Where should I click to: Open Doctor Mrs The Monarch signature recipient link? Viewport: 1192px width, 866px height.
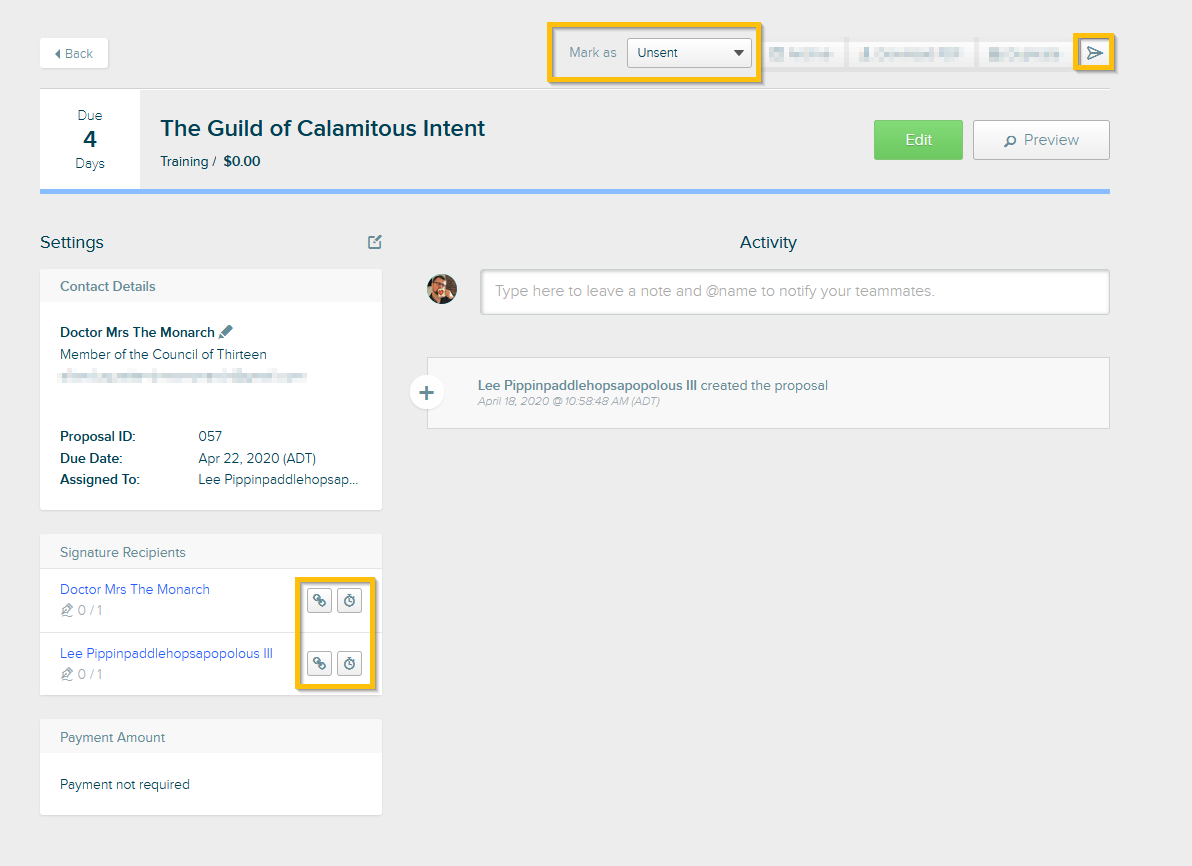click(135, 589)
